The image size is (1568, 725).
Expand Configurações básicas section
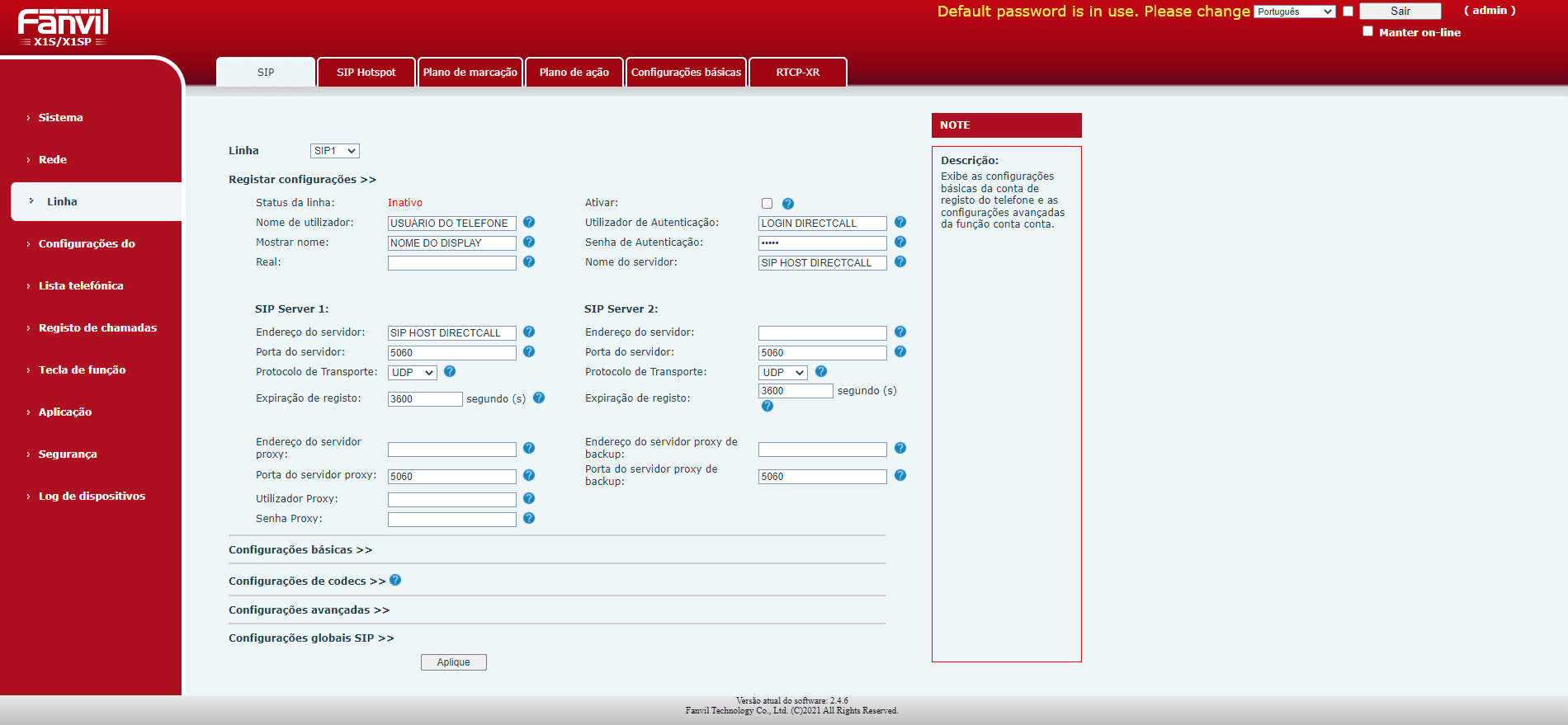(300, 550)
